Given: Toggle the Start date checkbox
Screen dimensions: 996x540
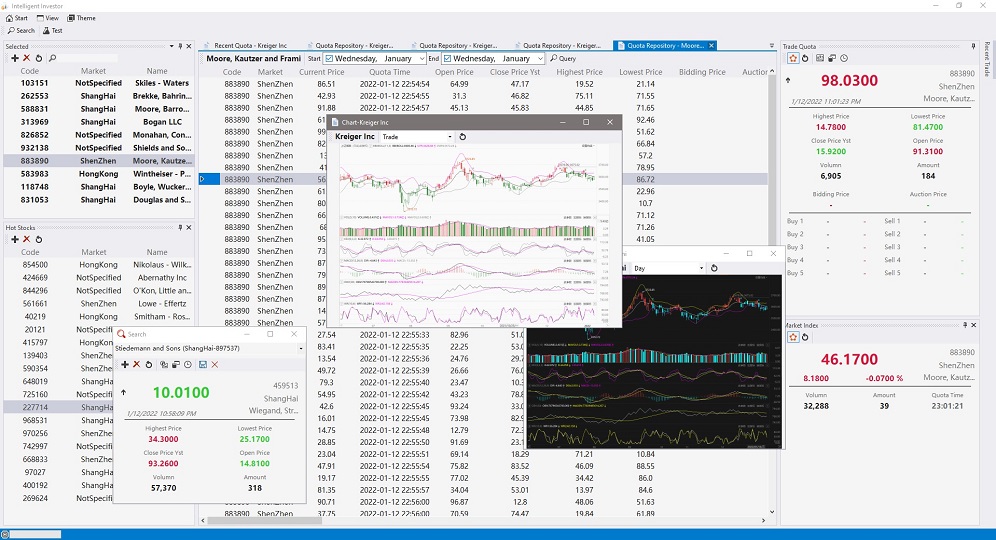Looking at the screenshot, I should [328, 58].
